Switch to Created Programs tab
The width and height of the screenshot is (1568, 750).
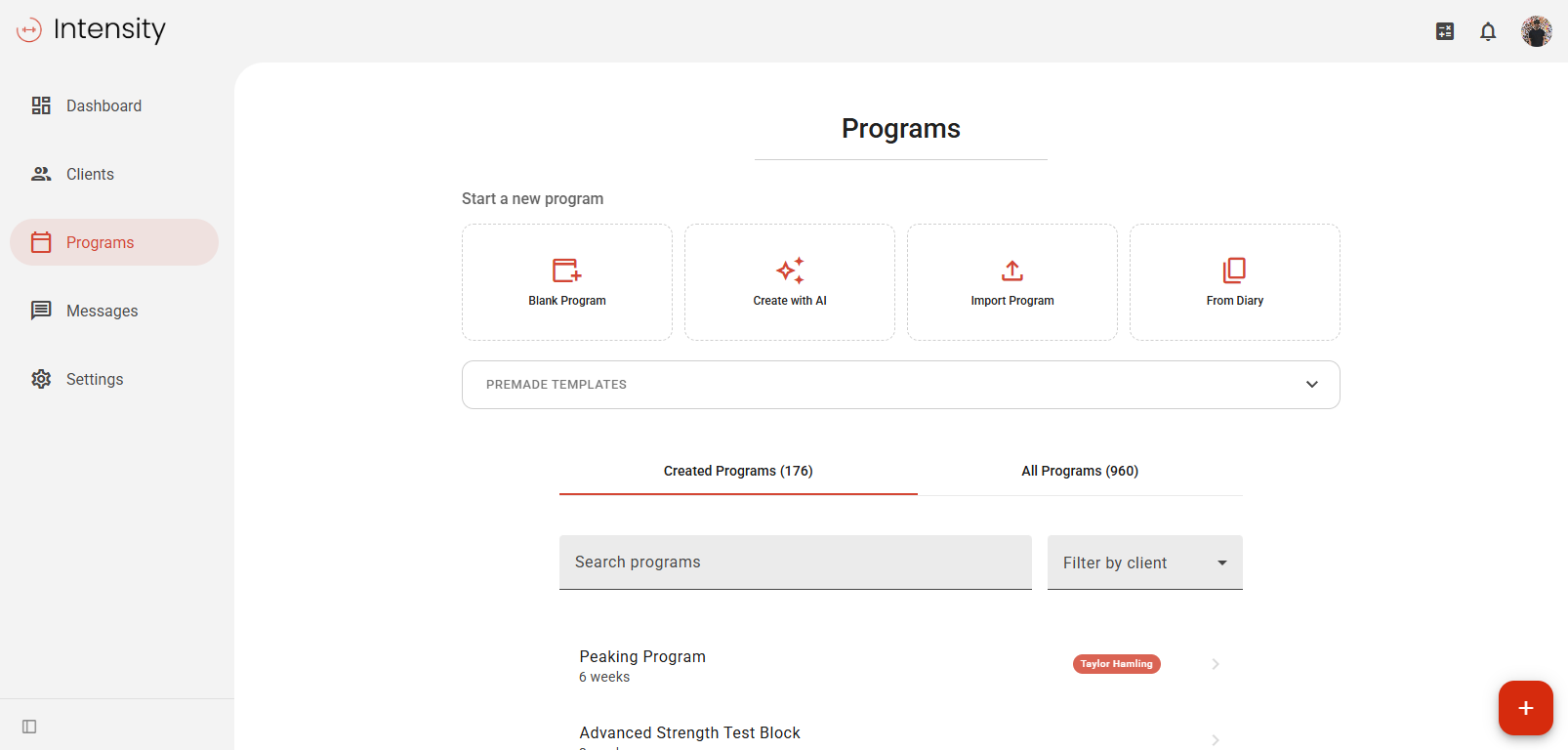pyautogui.click(x=738, y=471)
